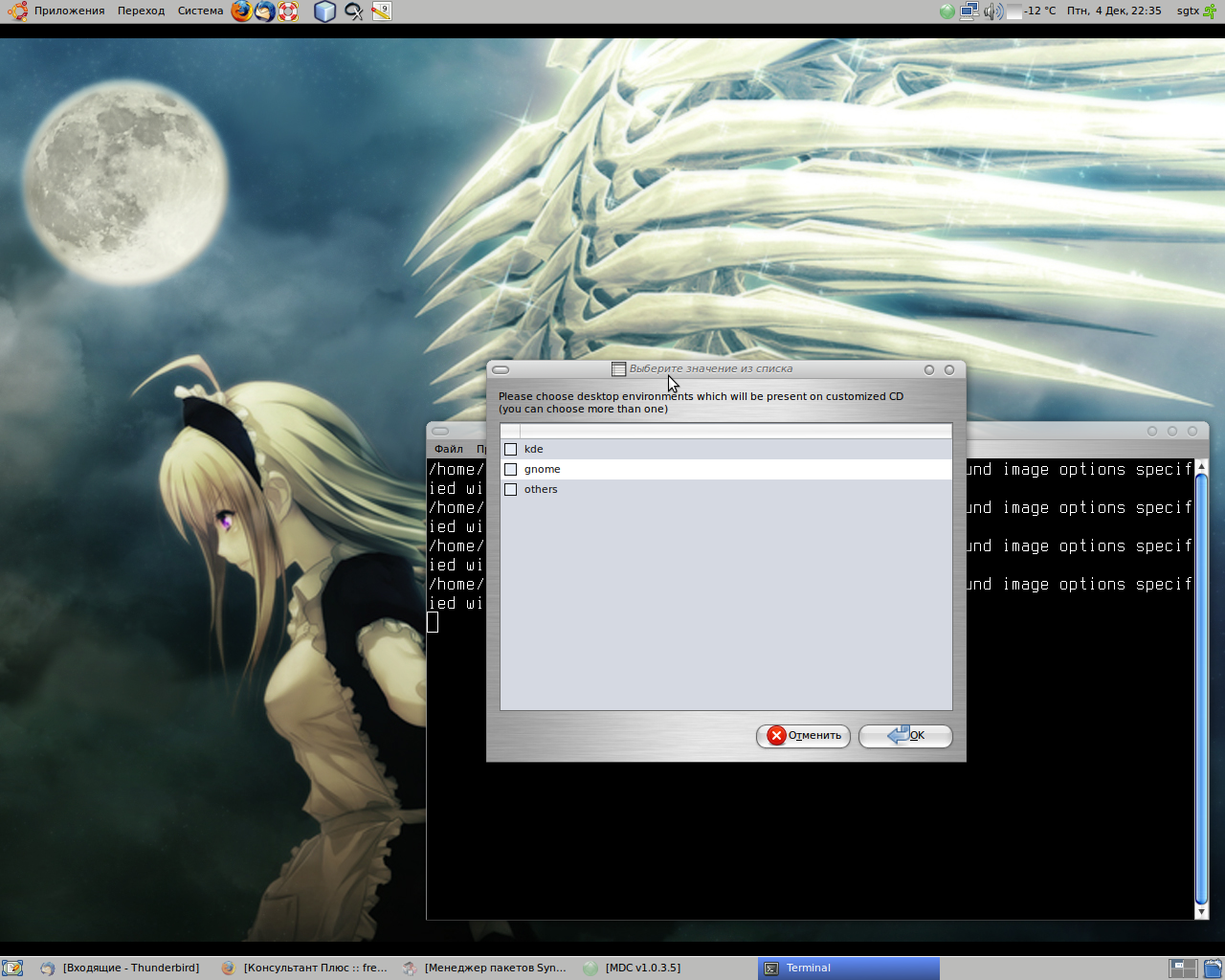
Task: Open the Файл menu in Terminal
Action: coord(448,449)
